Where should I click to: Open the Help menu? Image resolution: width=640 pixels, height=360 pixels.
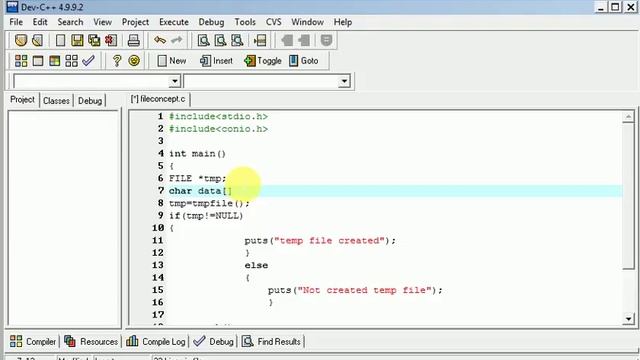(x=343, y=22)
